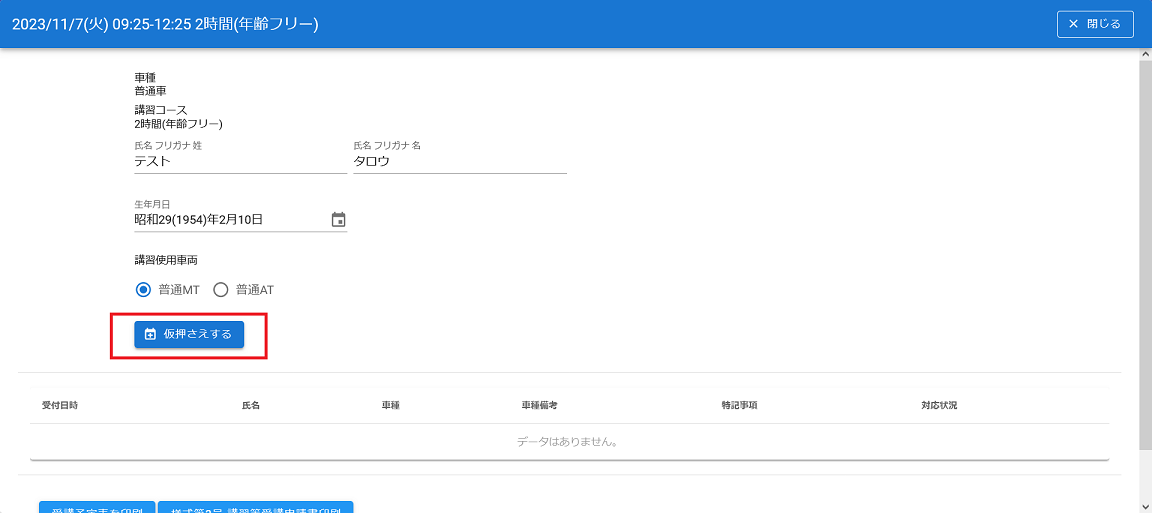Click the 車種 table column header

[391, 406]
